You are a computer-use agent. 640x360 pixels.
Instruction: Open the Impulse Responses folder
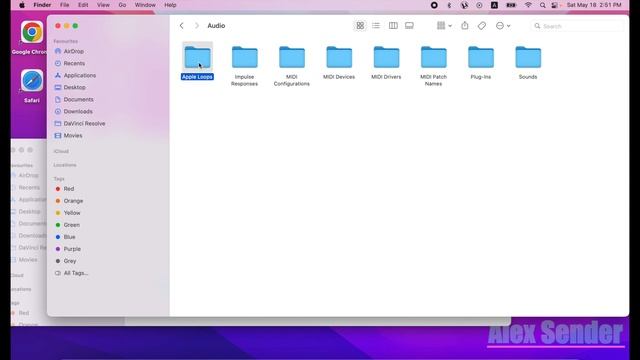pyautogui.click(x=244, y=57)
